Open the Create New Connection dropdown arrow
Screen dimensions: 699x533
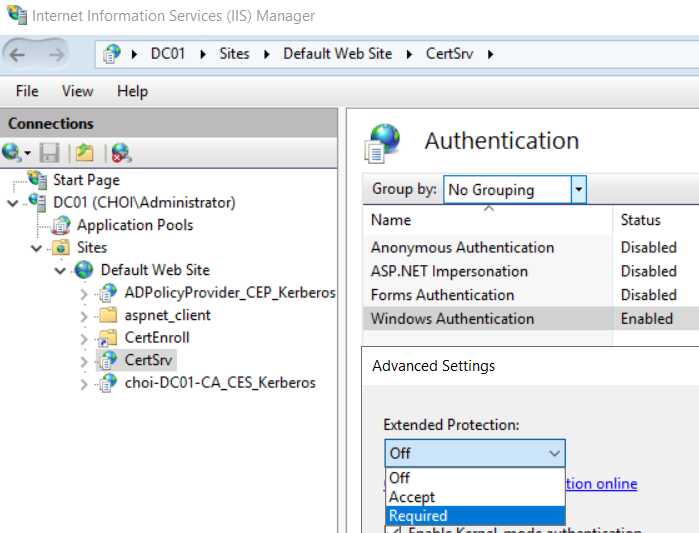[28, 153]
